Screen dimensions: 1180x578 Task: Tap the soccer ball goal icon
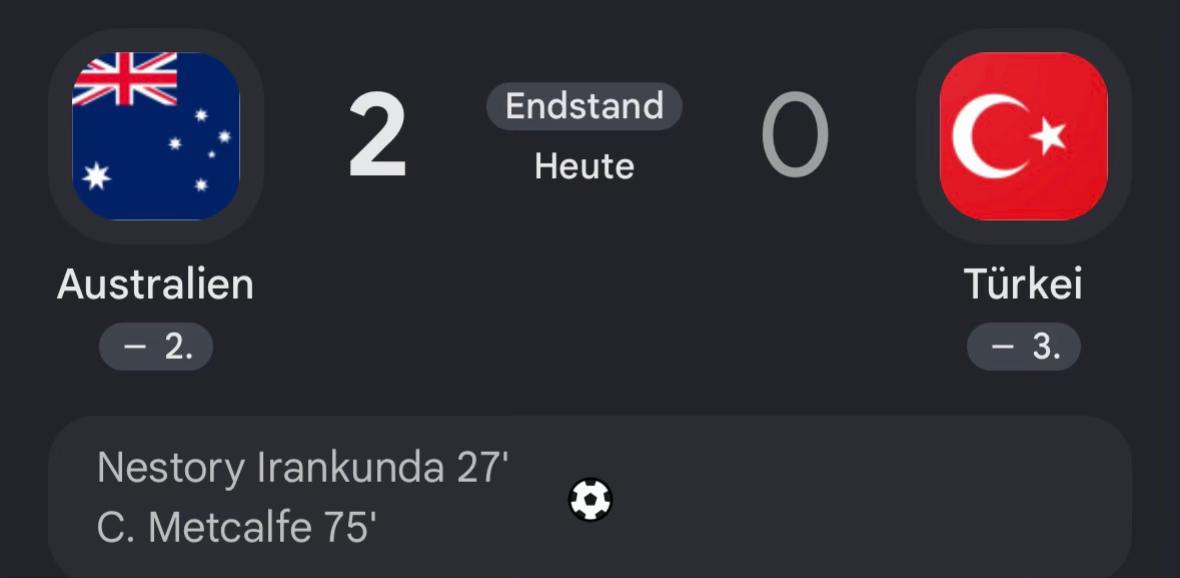[591, 500]
